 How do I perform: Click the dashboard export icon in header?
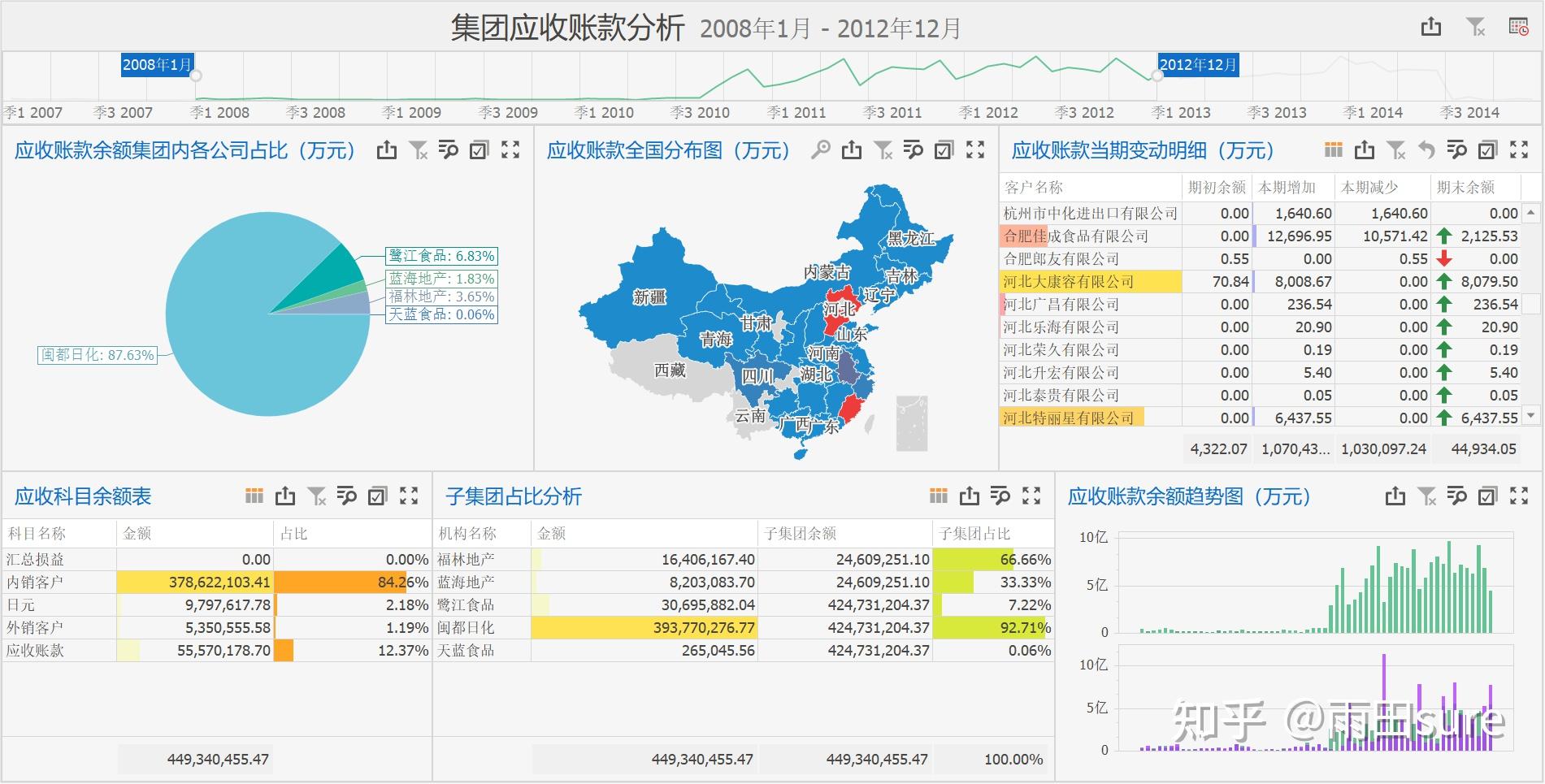click(1431, 27)
